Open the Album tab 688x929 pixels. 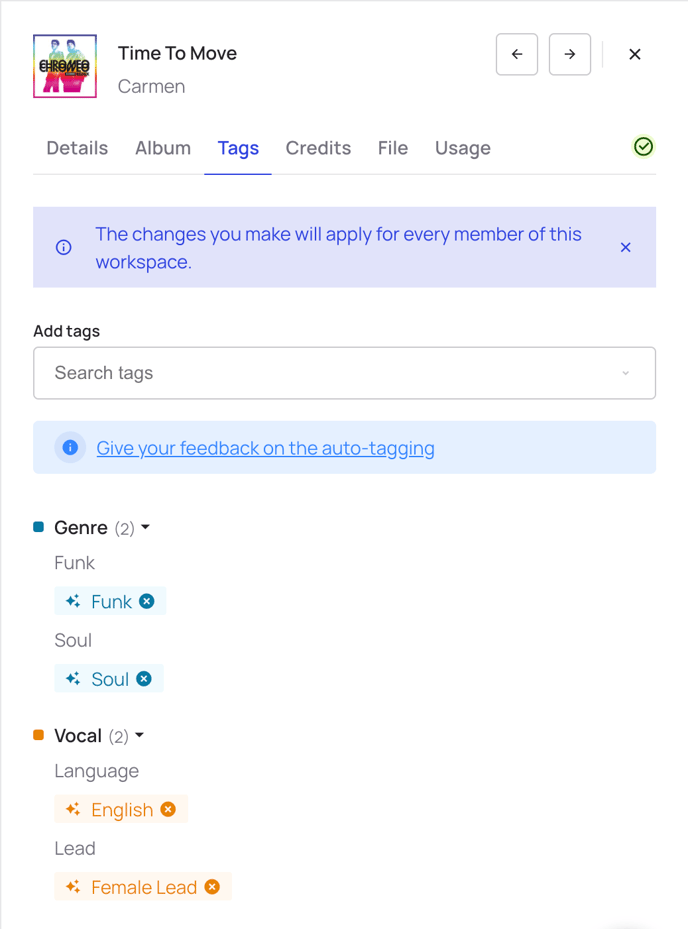tap(163, 148)
